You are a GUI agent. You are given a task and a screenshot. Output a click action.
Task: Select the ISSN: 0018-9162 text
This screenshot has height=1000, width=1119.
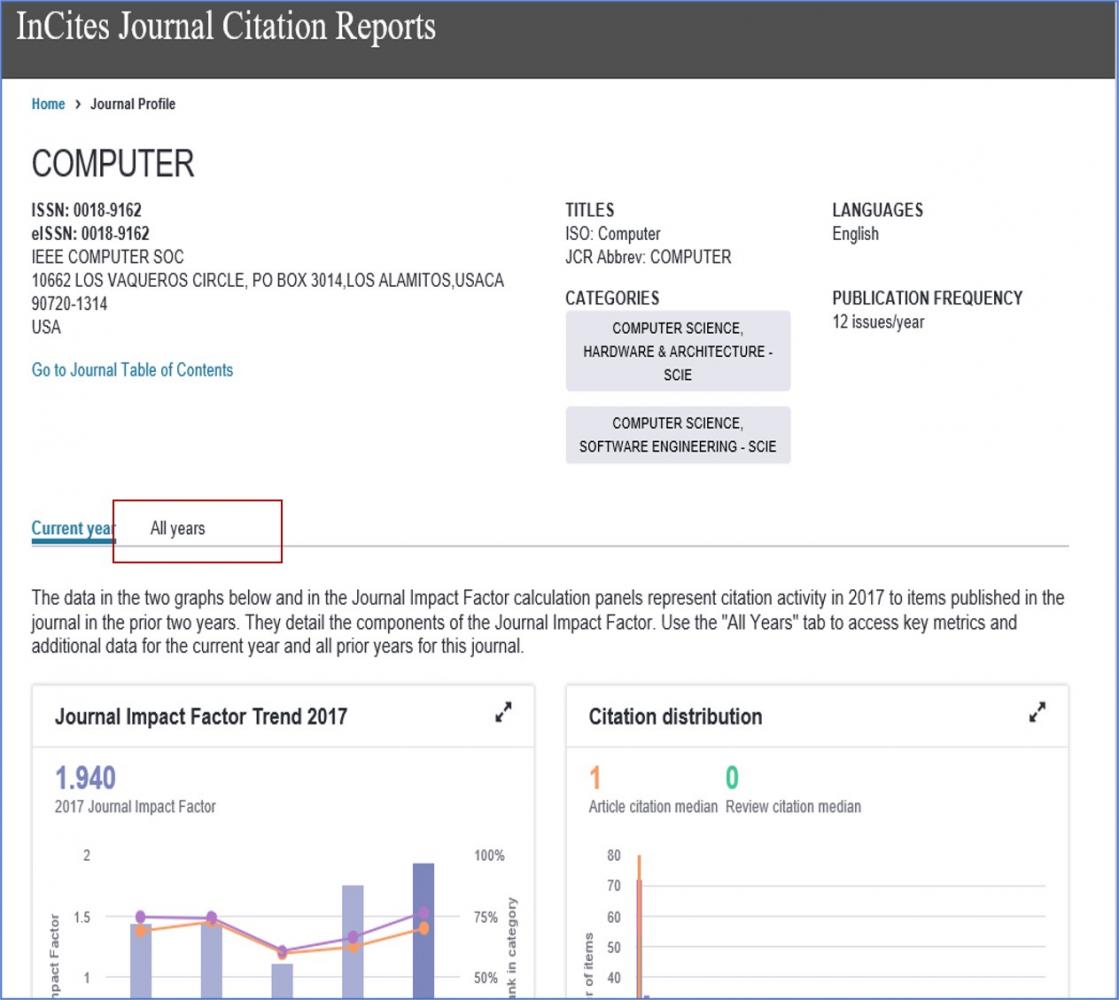pos(86,210)
